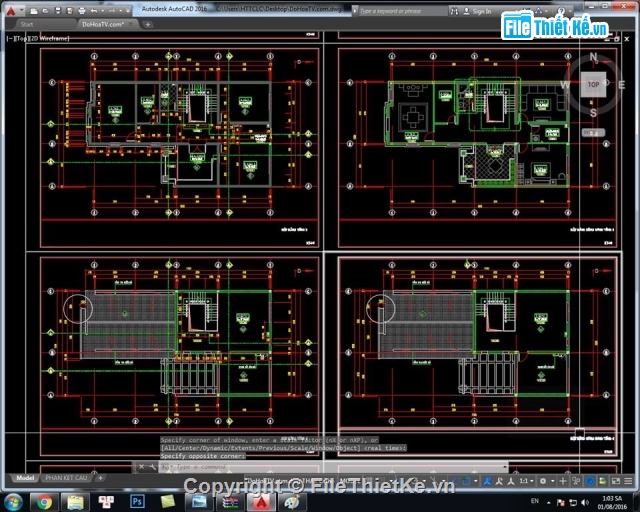Open the 1:1 annotation scale dropdown
Screen dimensions: 640x512
(x=526, y=481)
